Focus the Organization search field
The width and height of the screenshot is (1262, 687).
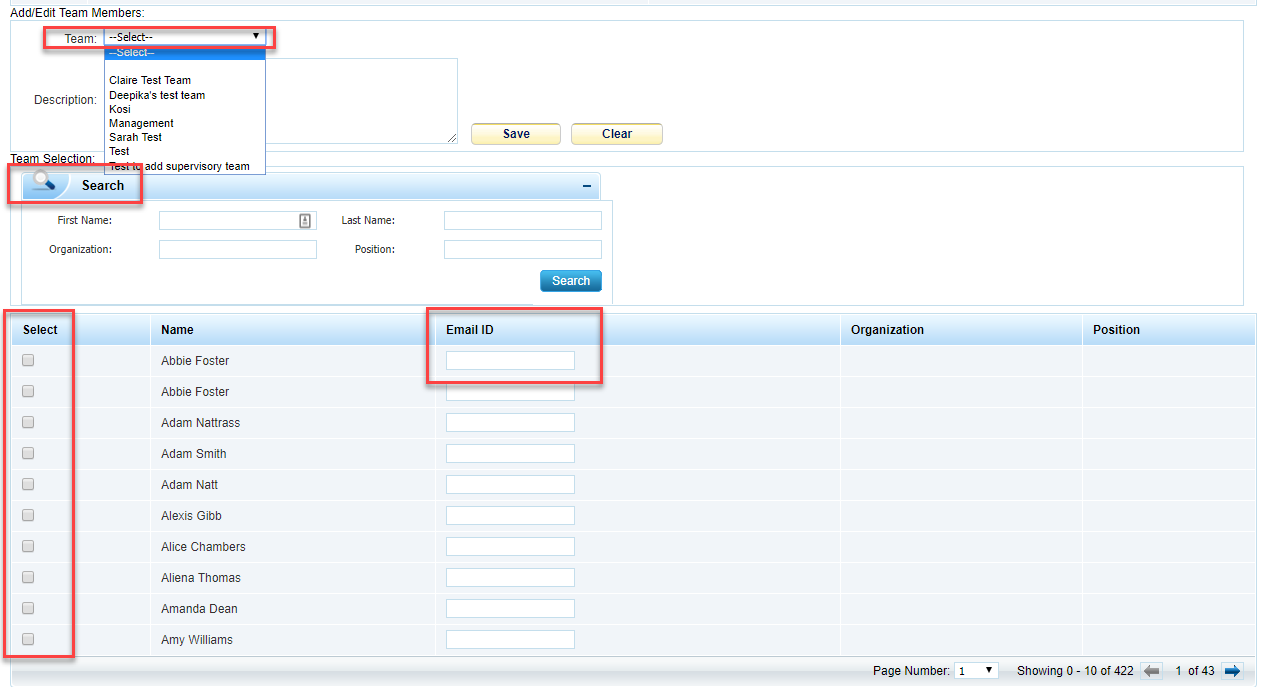coord(237,250)
